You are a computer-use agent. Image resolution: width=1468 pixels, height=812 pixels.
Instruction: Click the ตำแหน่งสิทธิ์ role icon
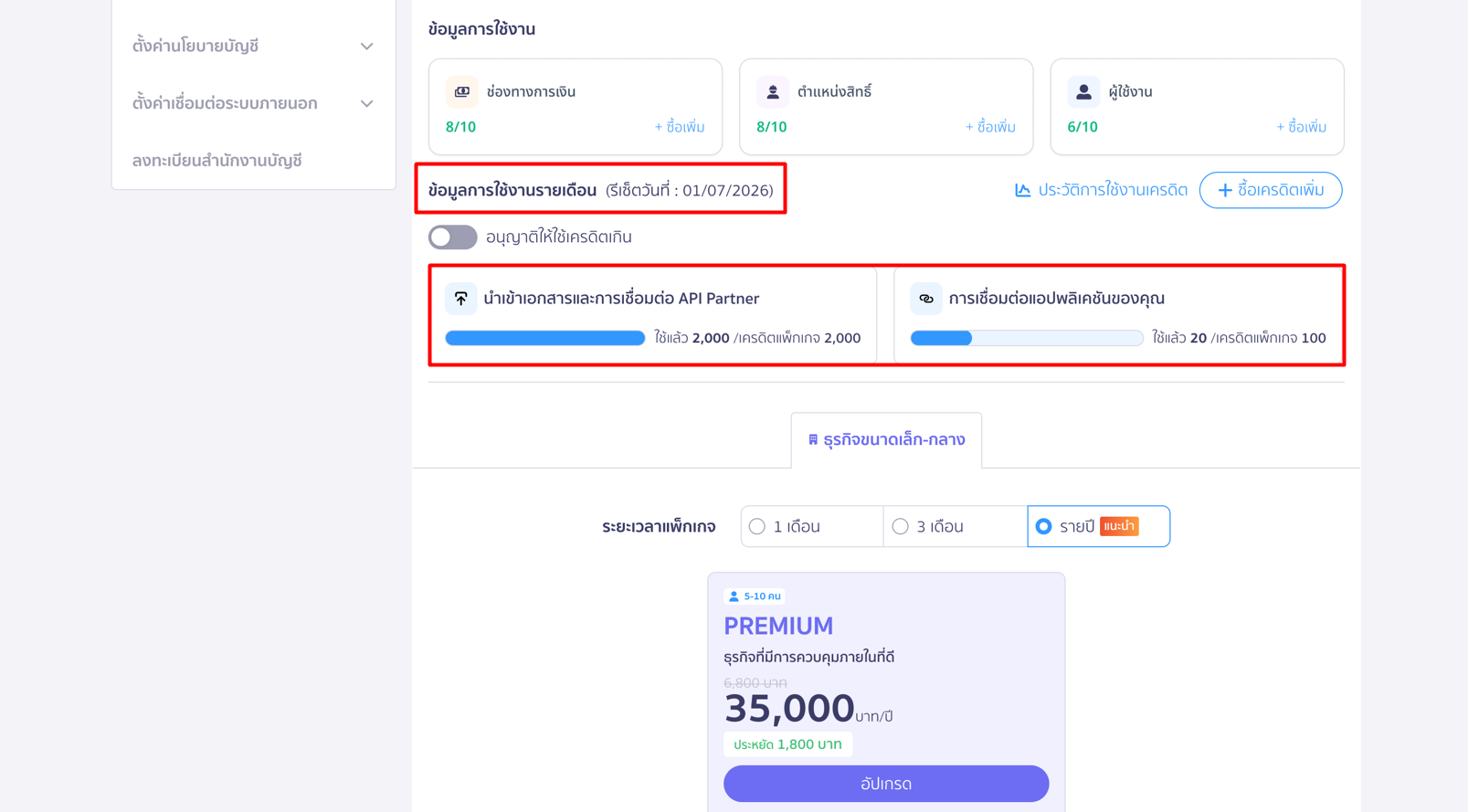(773, 91)
